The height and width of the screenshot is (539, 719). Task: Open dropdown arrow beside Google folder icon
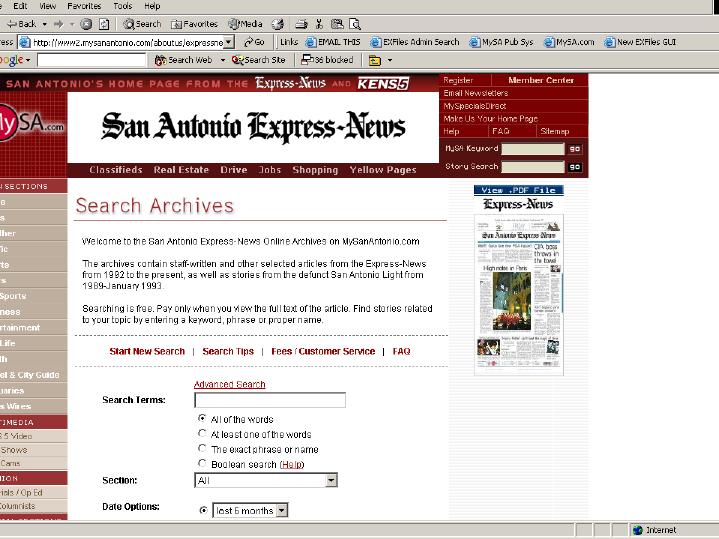coord(390,60)
